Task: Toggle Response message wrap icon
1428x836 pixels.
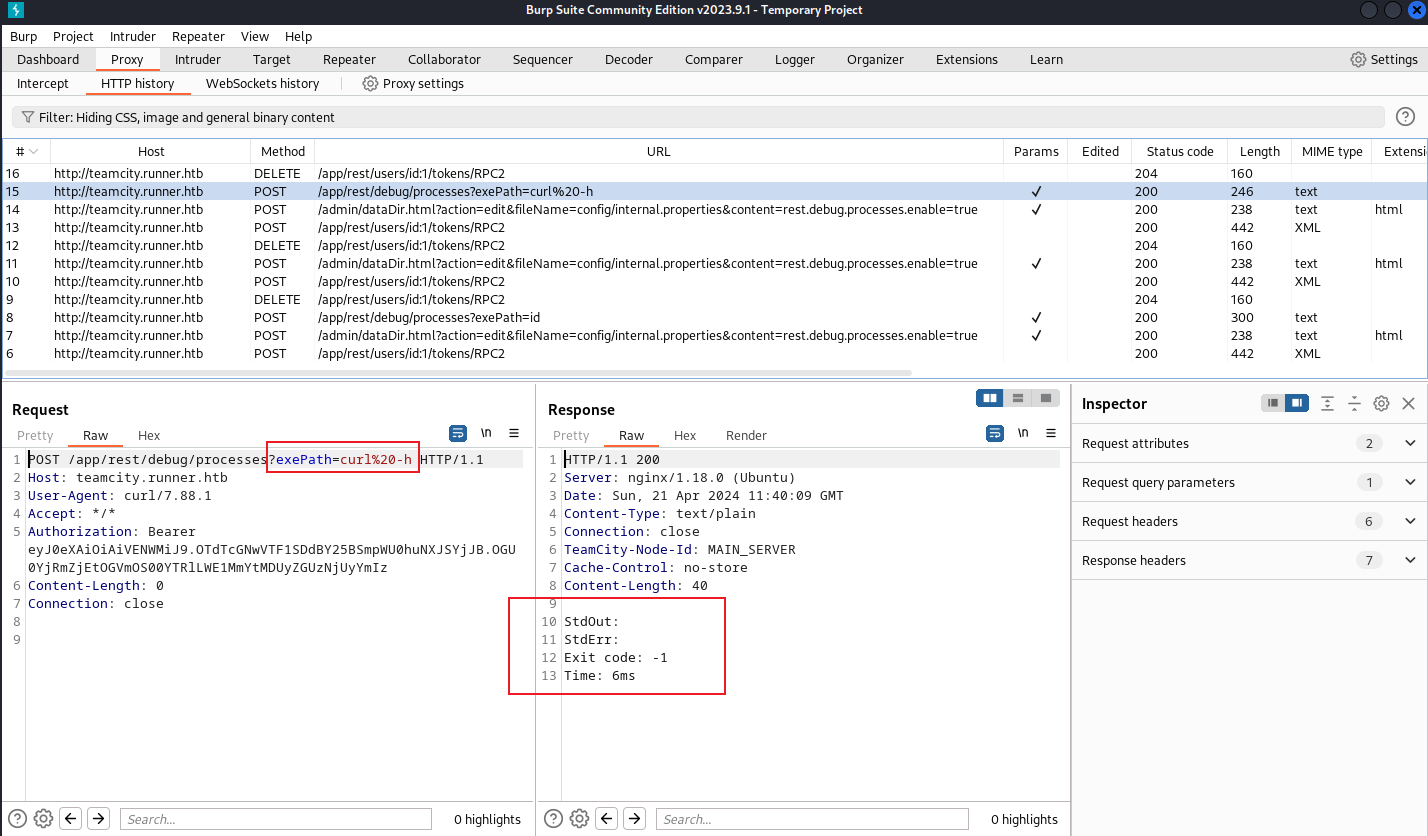Action: click(995, 433)
